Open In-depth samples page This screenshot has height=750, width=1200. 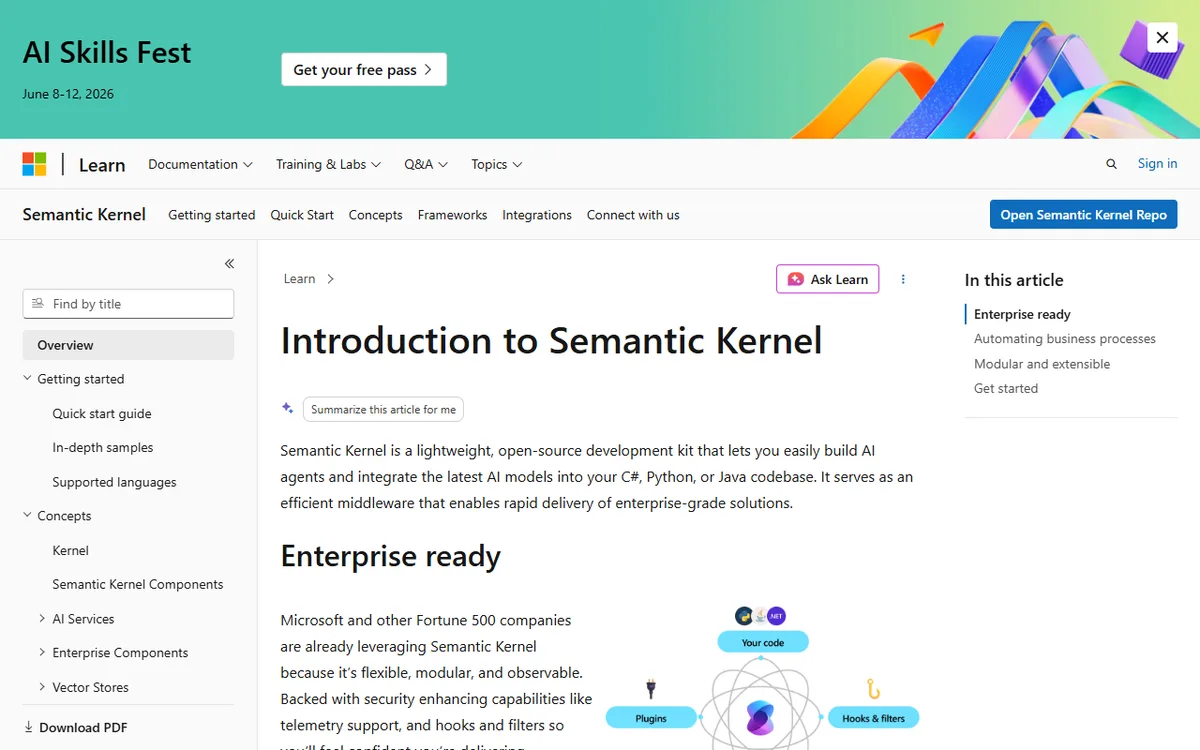tap(103, 448)
